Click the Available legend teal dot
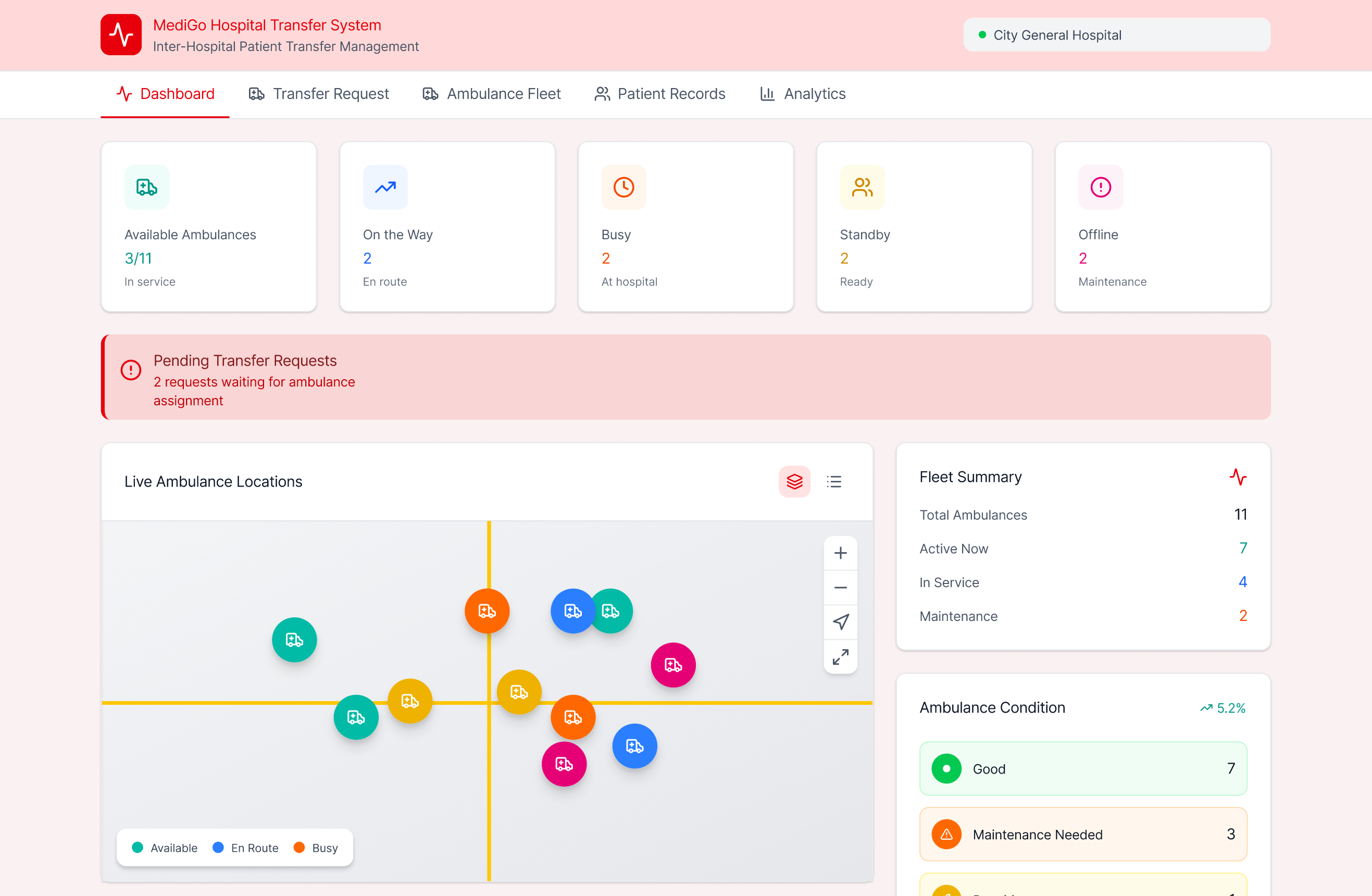The image size is (1372, 896). [137, 848]
